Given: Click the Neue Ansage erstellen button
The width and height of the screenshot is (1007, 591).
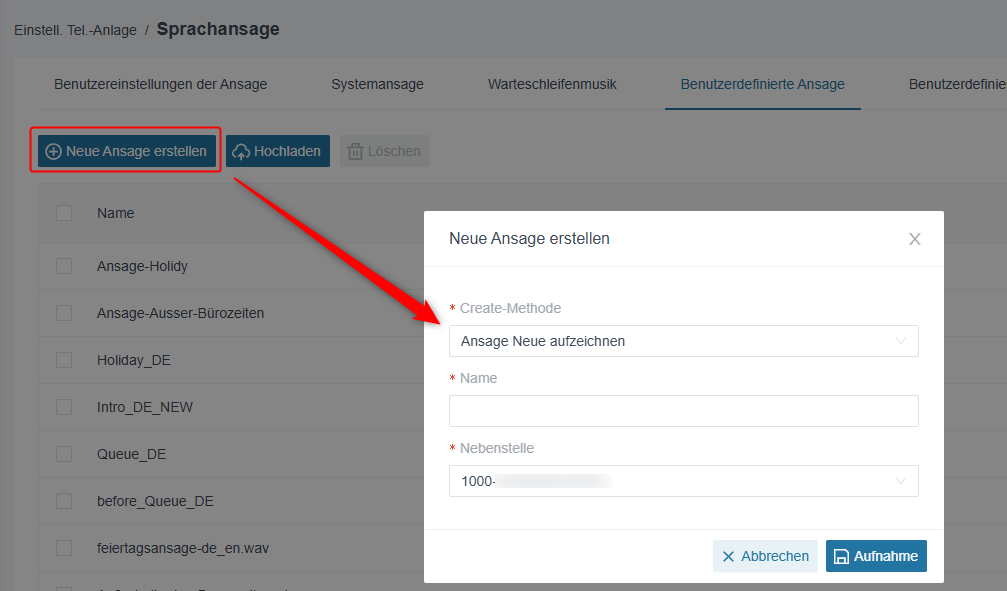Looking at the screenshot, I should 127,151.
